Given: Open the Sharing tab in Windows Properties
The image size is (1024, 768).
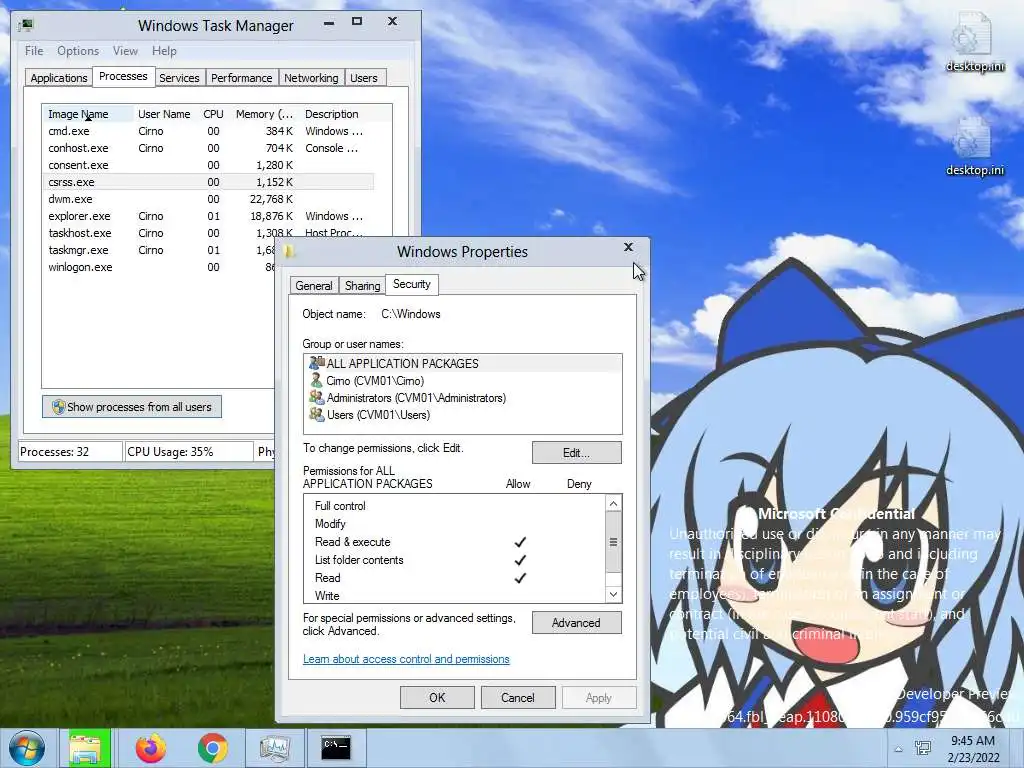Looking at the screenshot, I should 362,285.
